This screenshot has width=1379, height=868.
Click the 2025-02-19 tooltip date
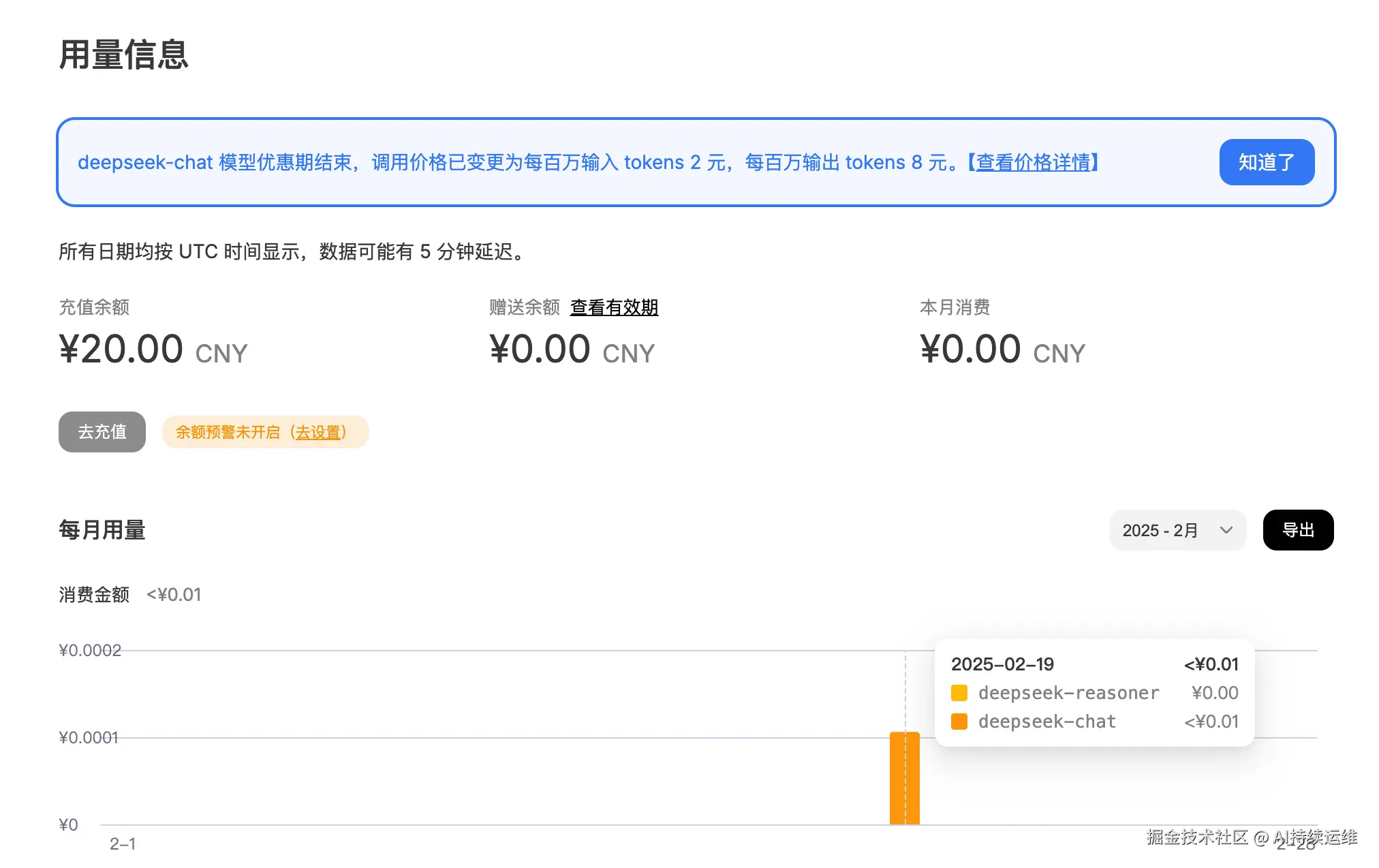(1002, 664)
